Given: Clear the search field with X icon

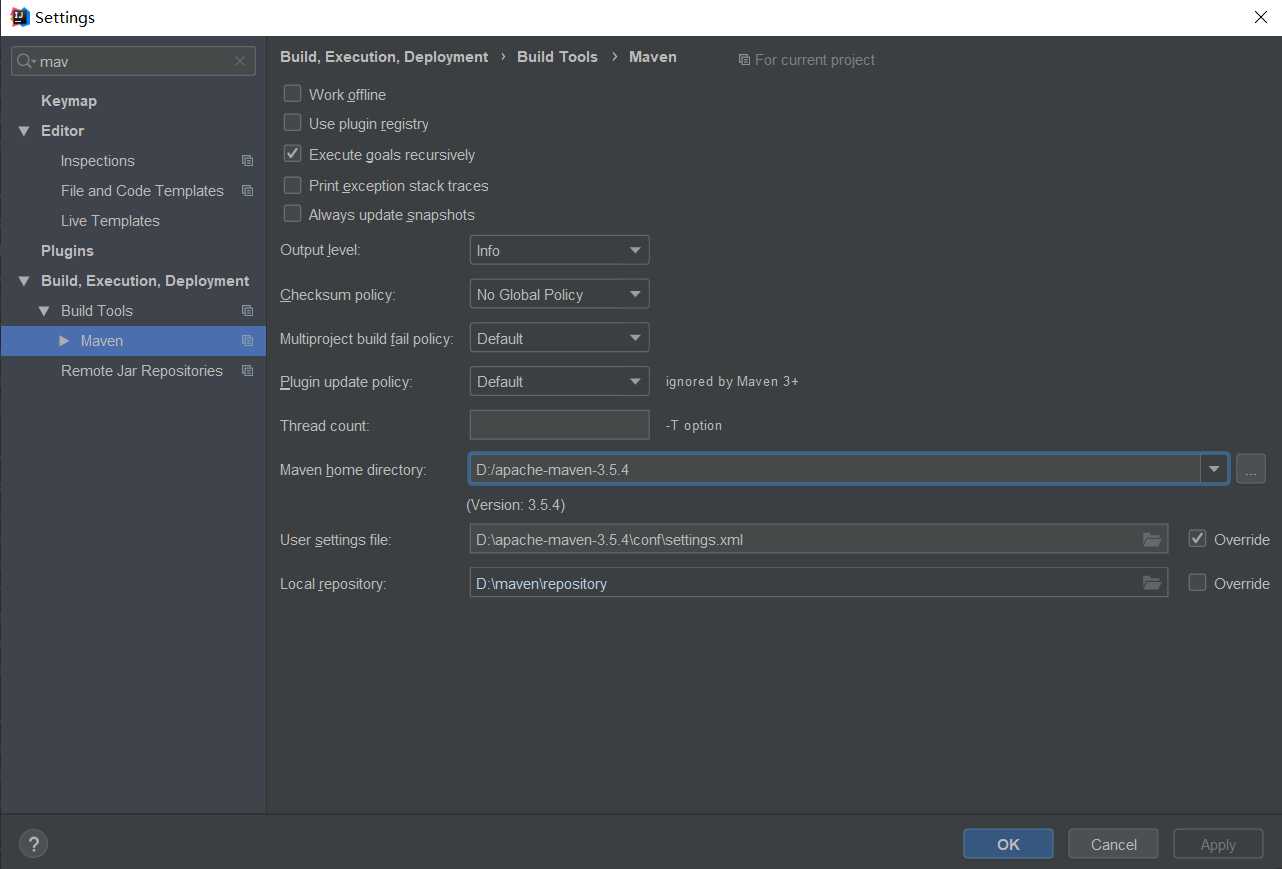Looking at the screenshot, I should pyautogui.click(x=240, y=61).
